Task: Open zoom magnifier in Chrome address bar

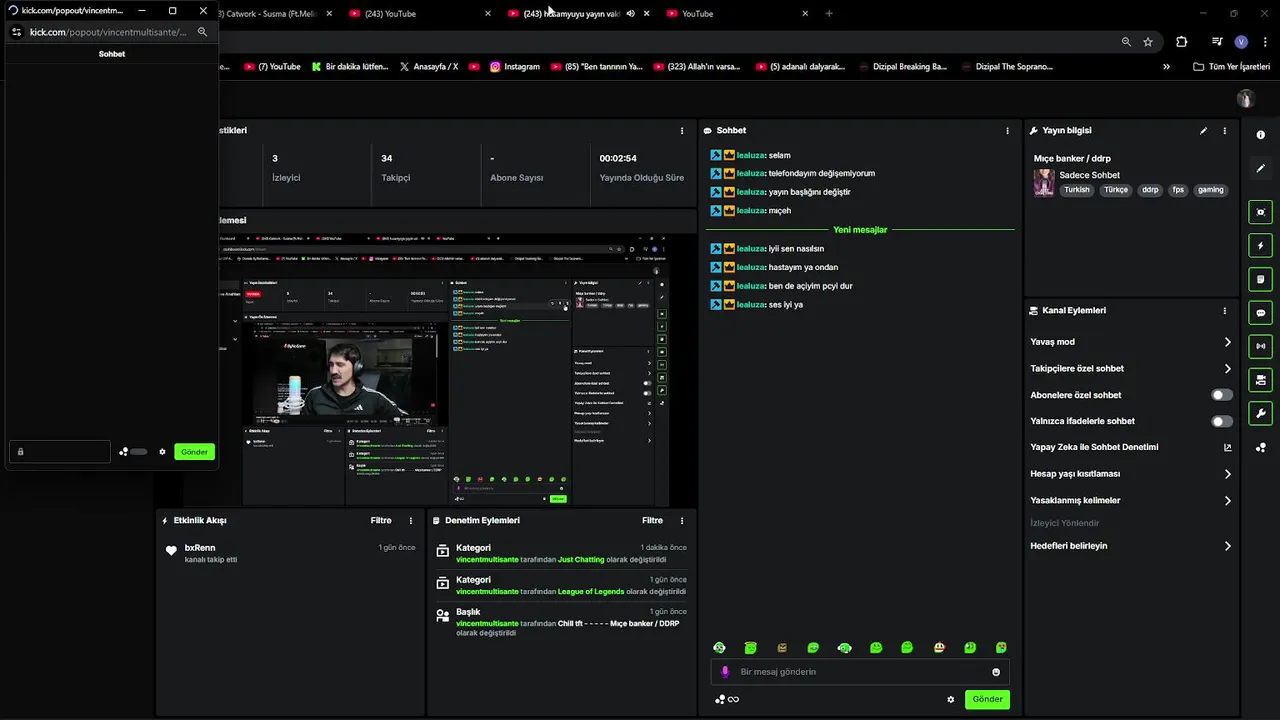Action: [x=1126, y=42]
